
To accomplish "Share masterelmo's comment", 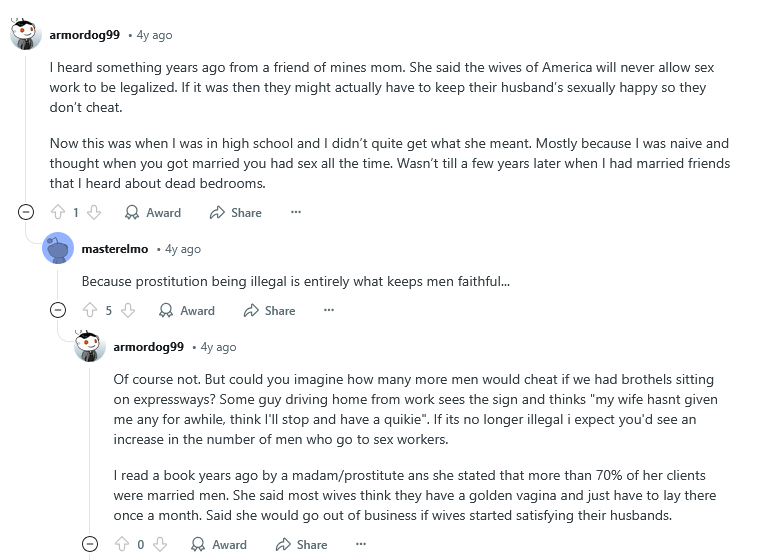I will pos(269,310).
